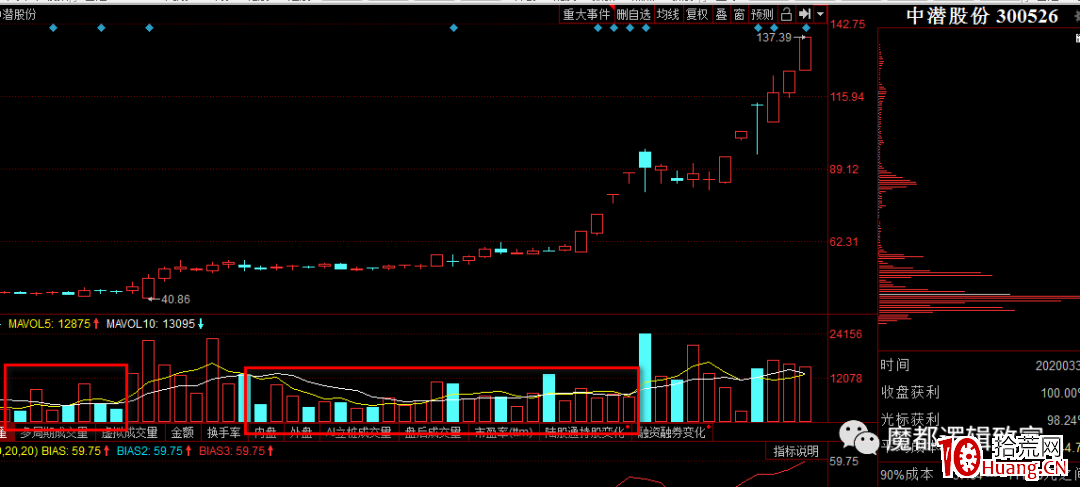Click the 复权 price adjustment button
Screen dimensions: 1080x487
697,14
